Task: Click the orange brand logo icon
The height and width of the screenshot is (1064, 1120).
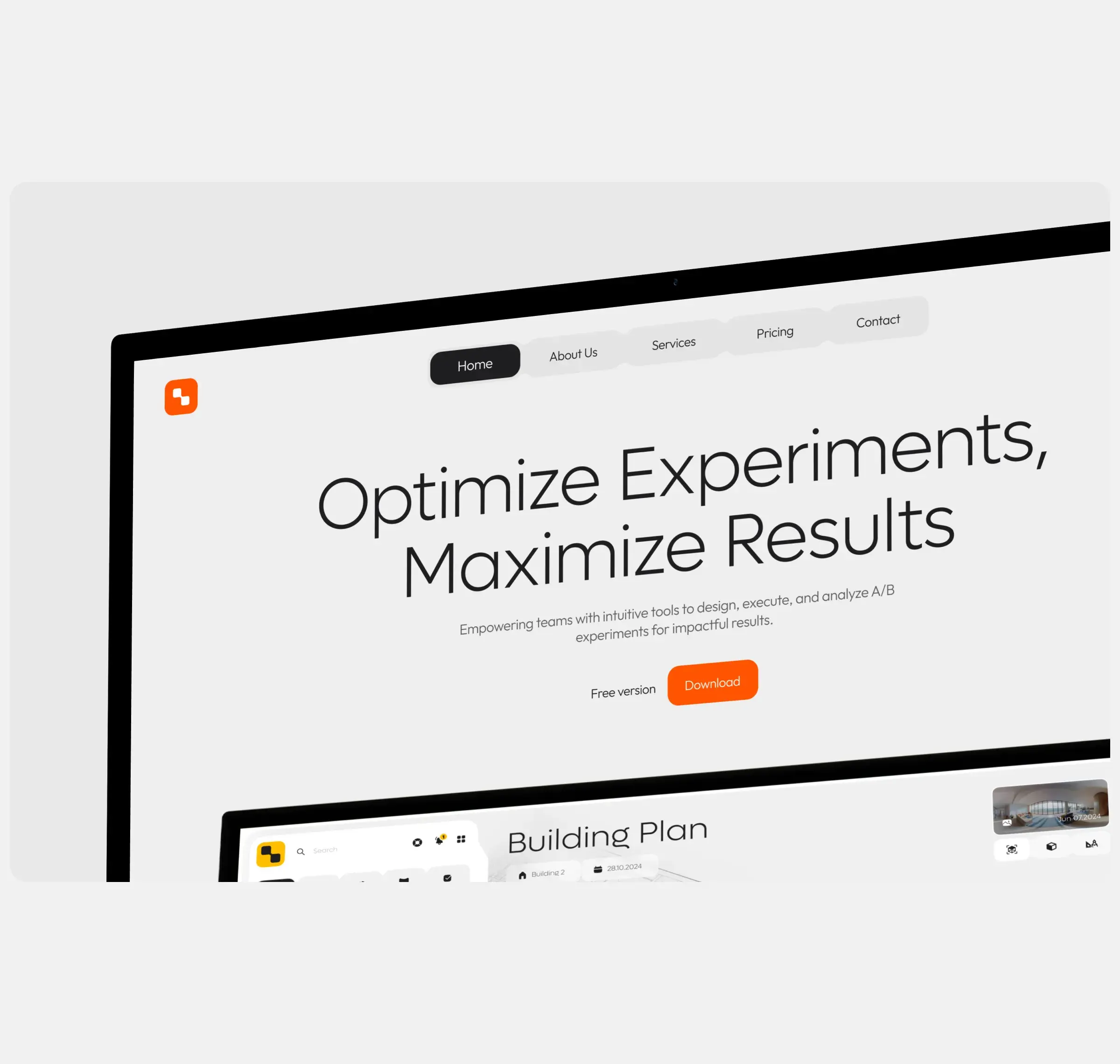Action: point(182,396)
